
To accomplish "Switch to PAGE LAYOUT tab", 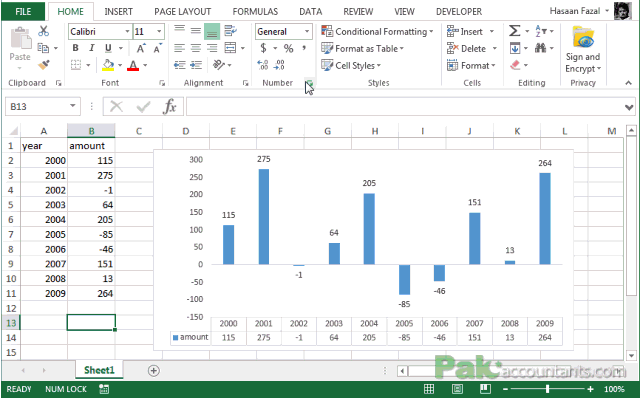I will pyautogui.click(x=182, y=11).
